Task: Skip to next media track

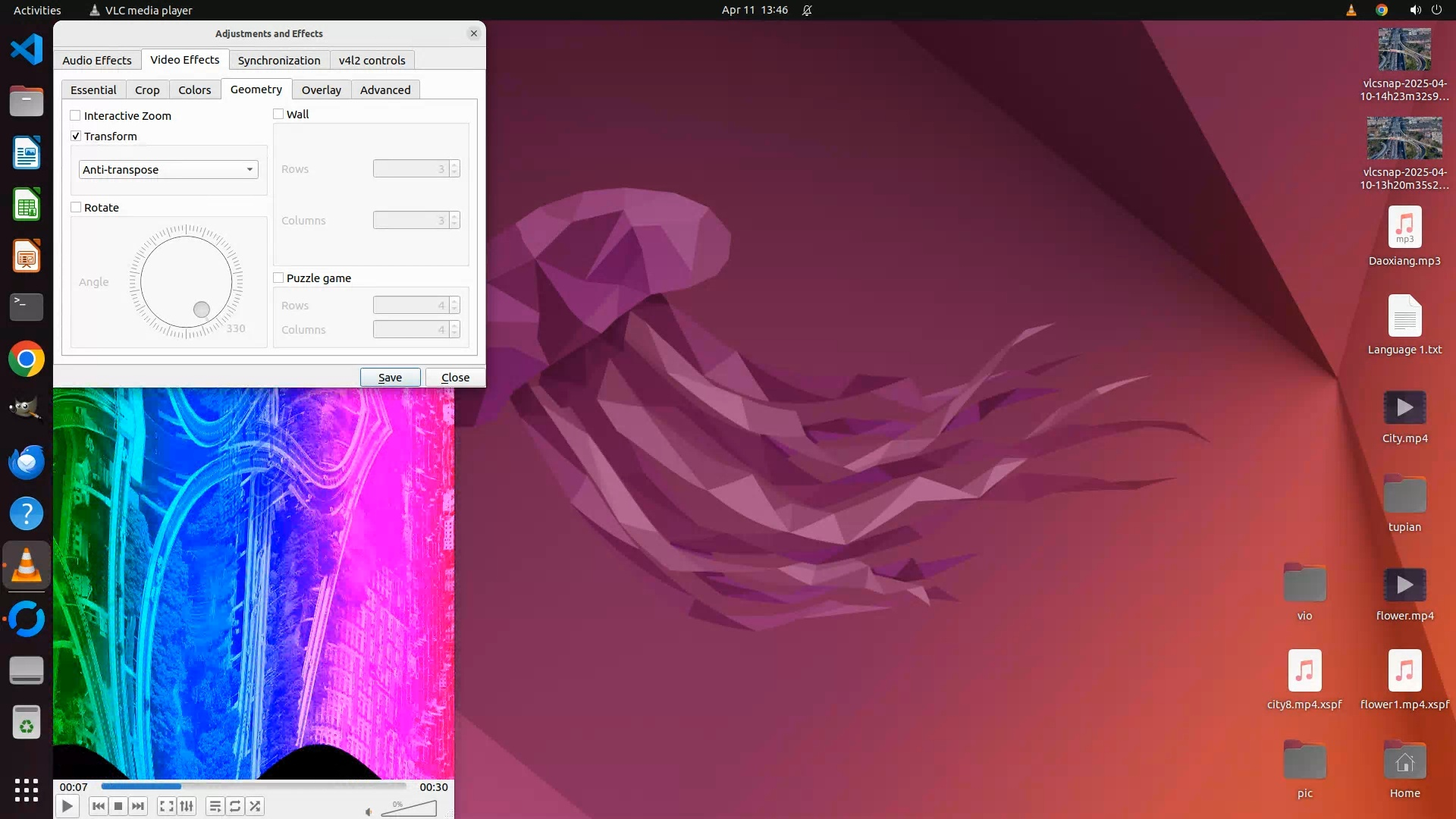Action: 138,806
